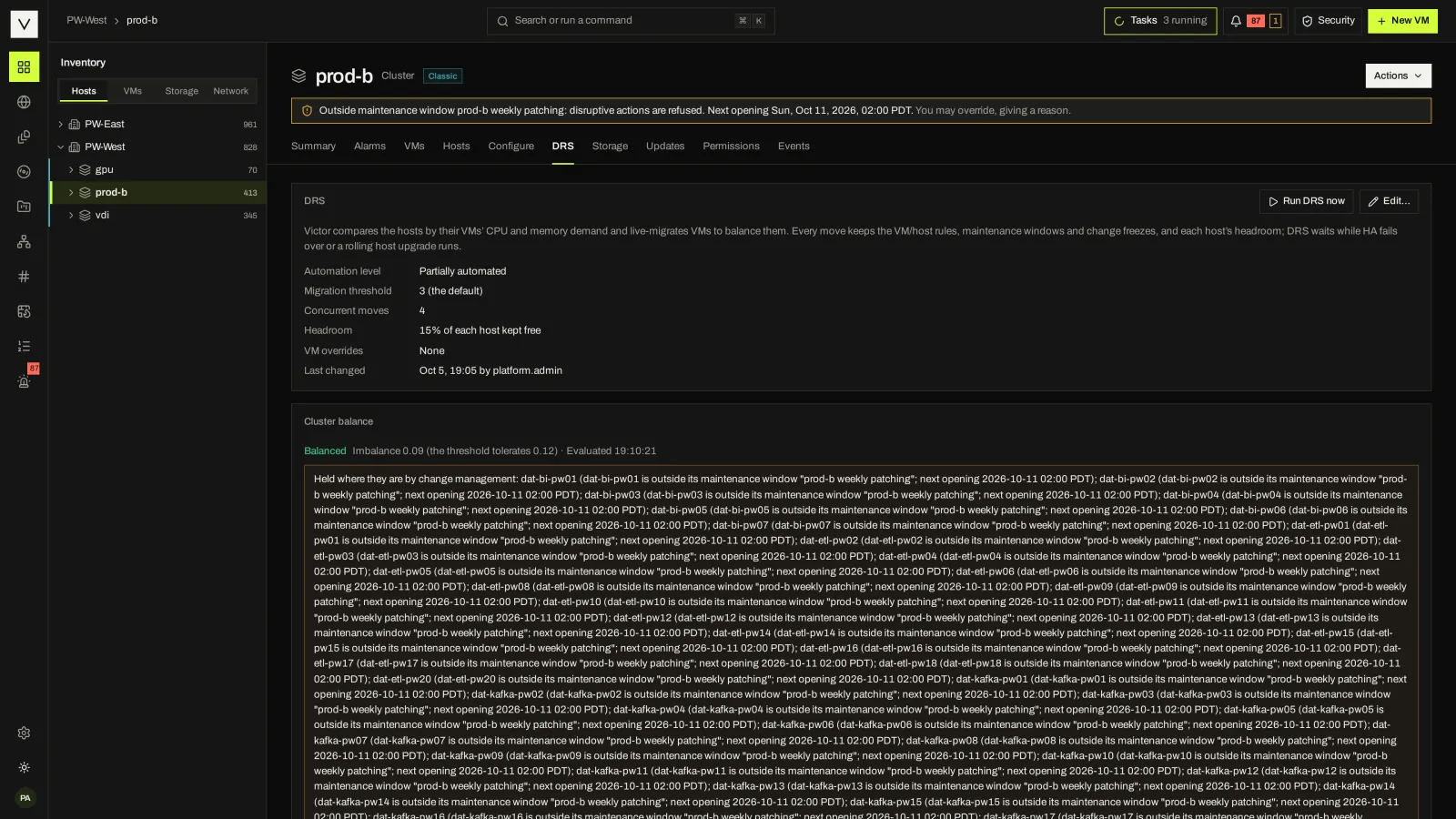The image size is (1456, 819).
Task: Open the numbered task list icon in sidebar
Action: point(24,346)
